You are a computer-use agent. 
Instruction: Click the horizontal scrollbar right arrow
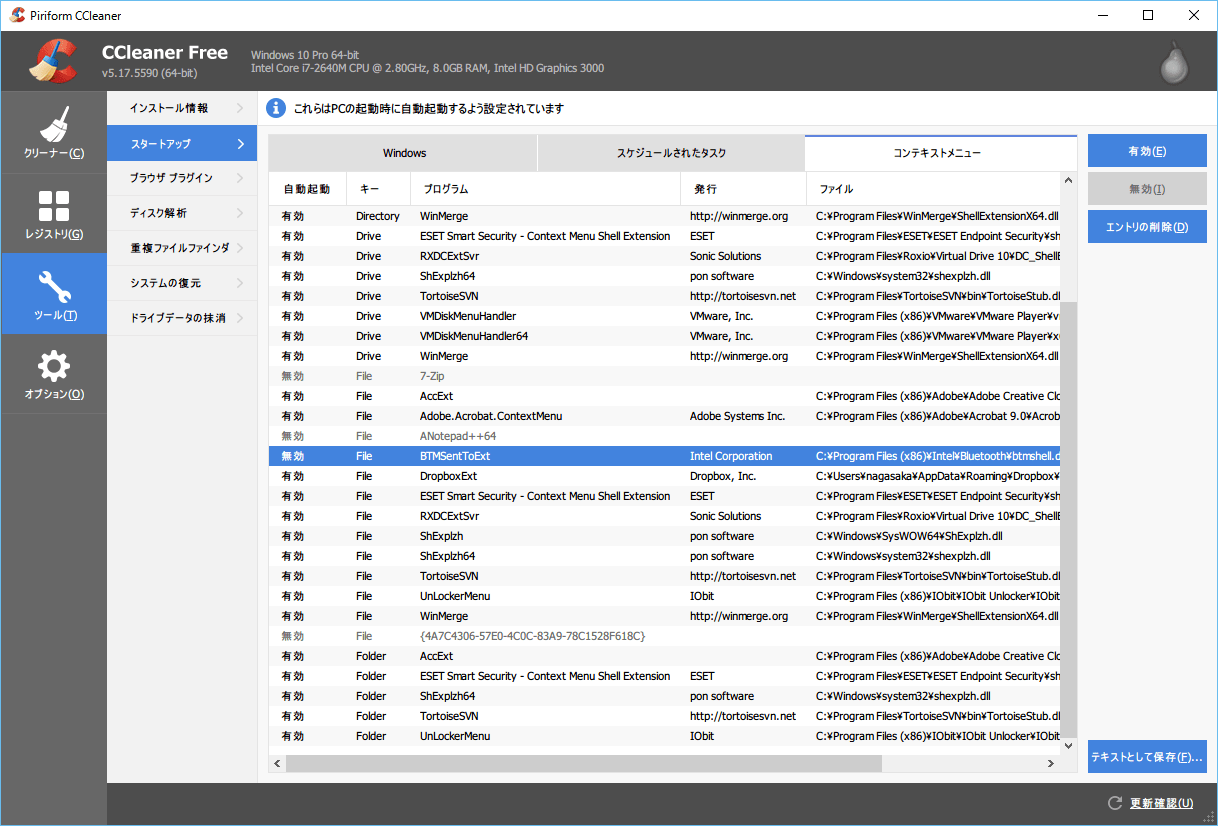pyautogui.click(x=1051, y=764)
